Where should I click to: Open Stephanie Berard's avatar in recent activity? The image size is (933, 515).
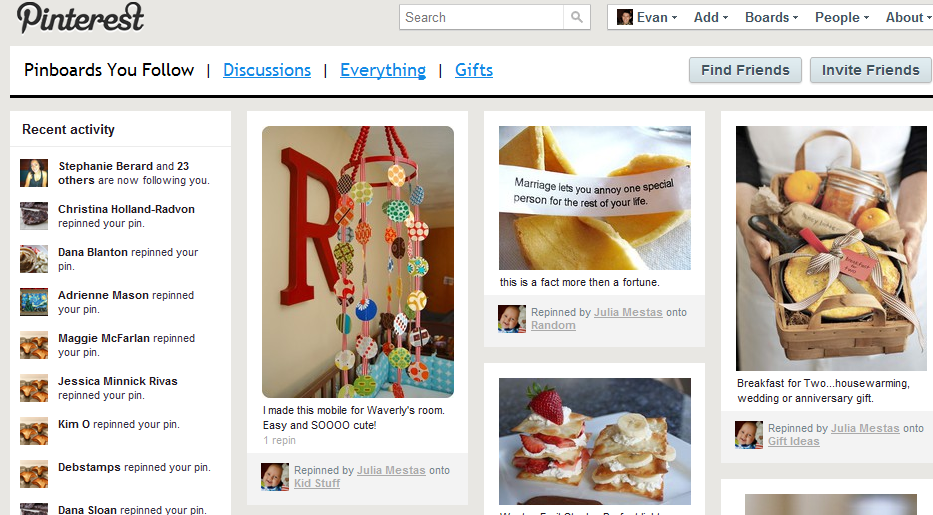point(34,173)
